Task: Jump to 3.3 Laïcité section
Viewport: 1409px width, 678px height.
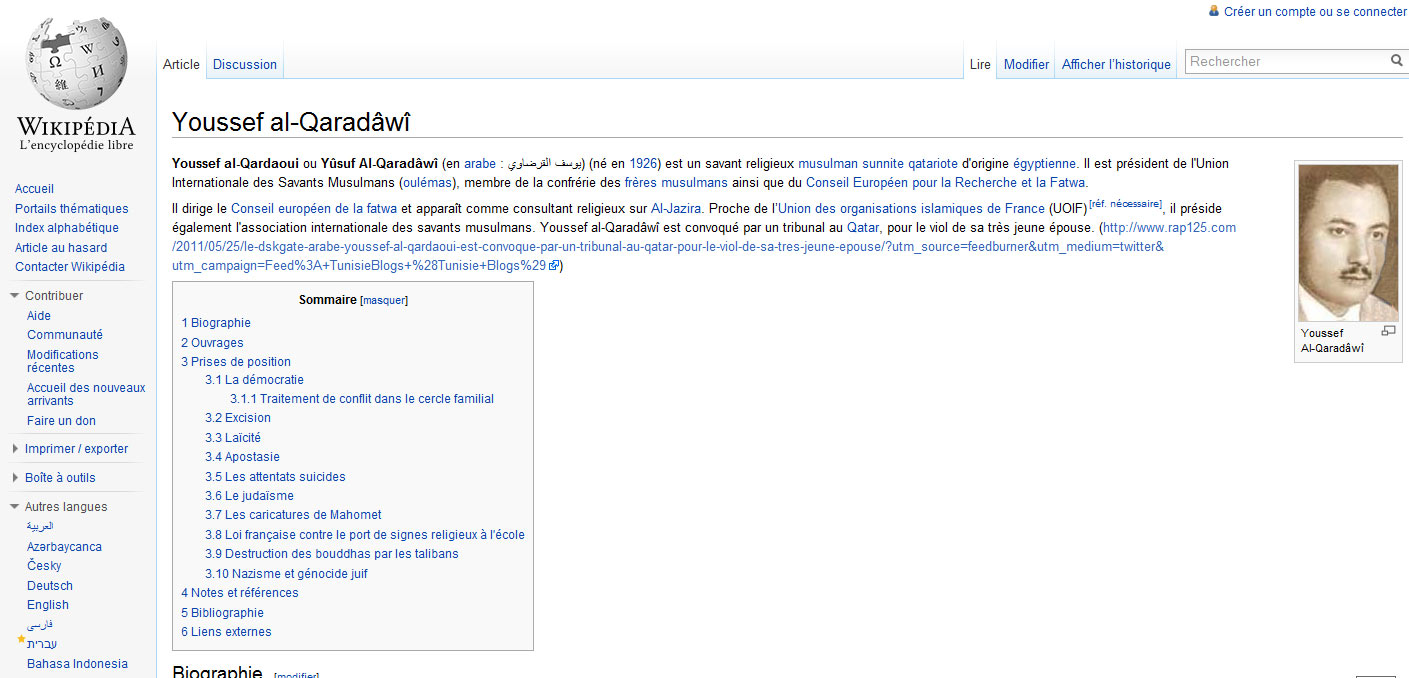Action: click(x=233, y=438)
